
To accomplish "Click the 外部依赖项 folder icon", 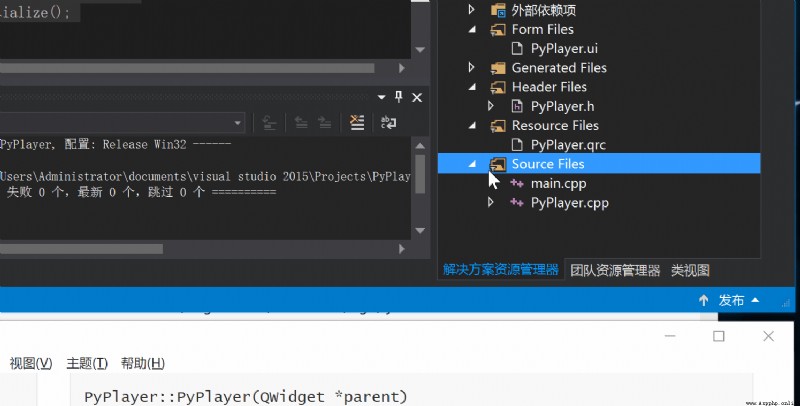I will pyautogui.click(x=498, y=10).
